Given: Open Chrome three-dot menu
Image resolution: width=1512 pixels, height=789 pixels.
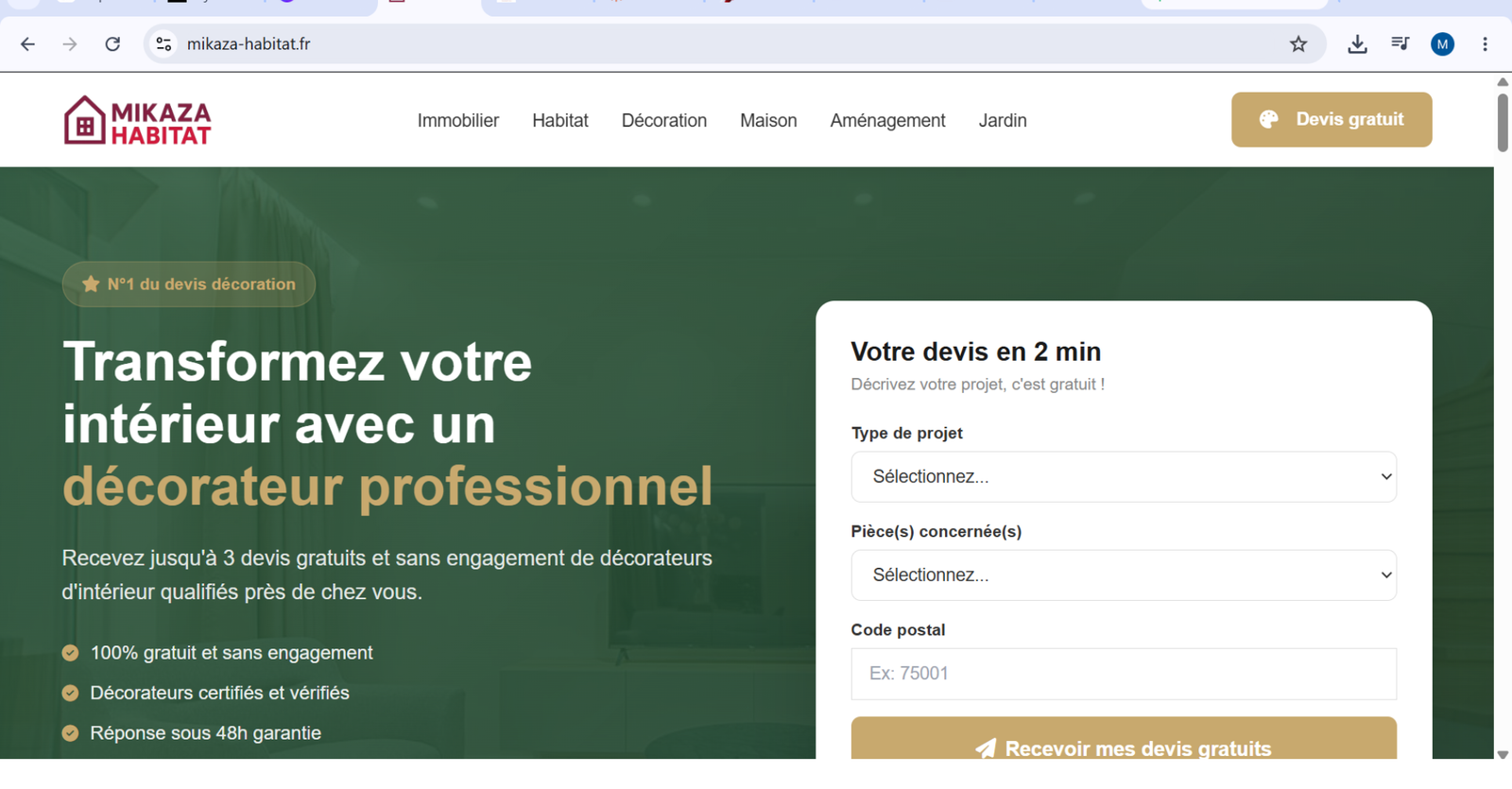Looking at the screenshot, I should point(1485,44).
